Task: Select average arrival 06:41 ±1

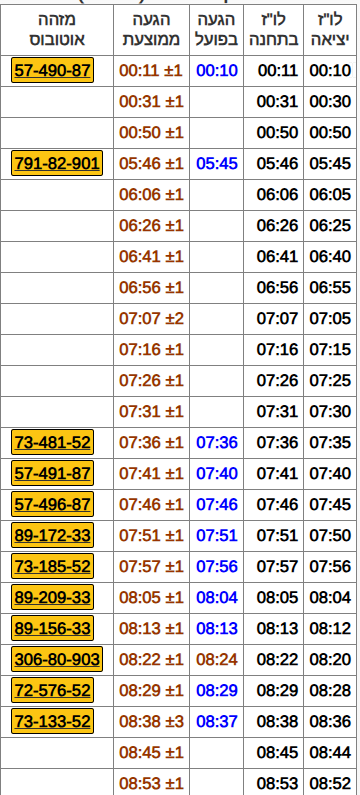Action: pos(152,257)
